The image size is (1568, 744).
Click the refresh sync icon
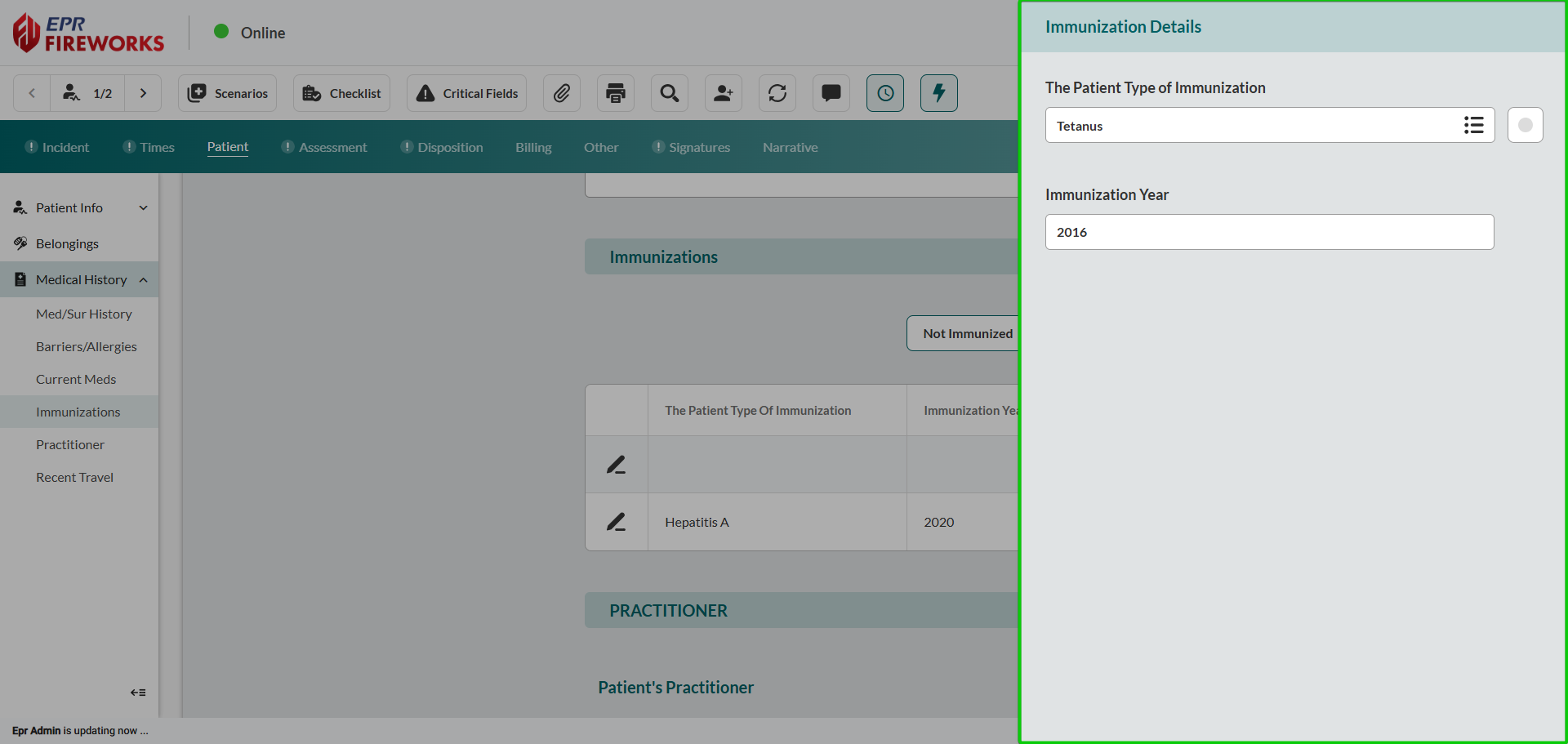(777, 93)
